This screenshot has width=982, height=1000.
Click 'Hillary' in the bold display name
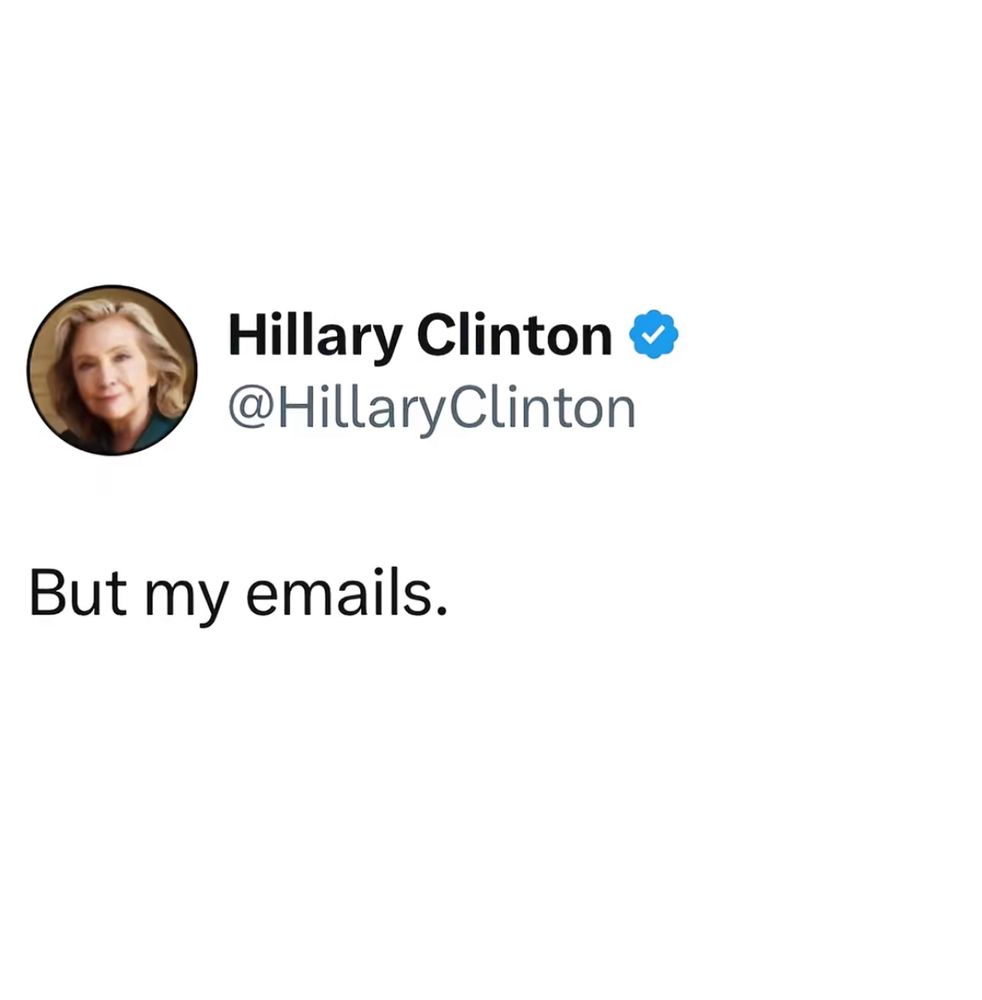(x=315, y=337)
